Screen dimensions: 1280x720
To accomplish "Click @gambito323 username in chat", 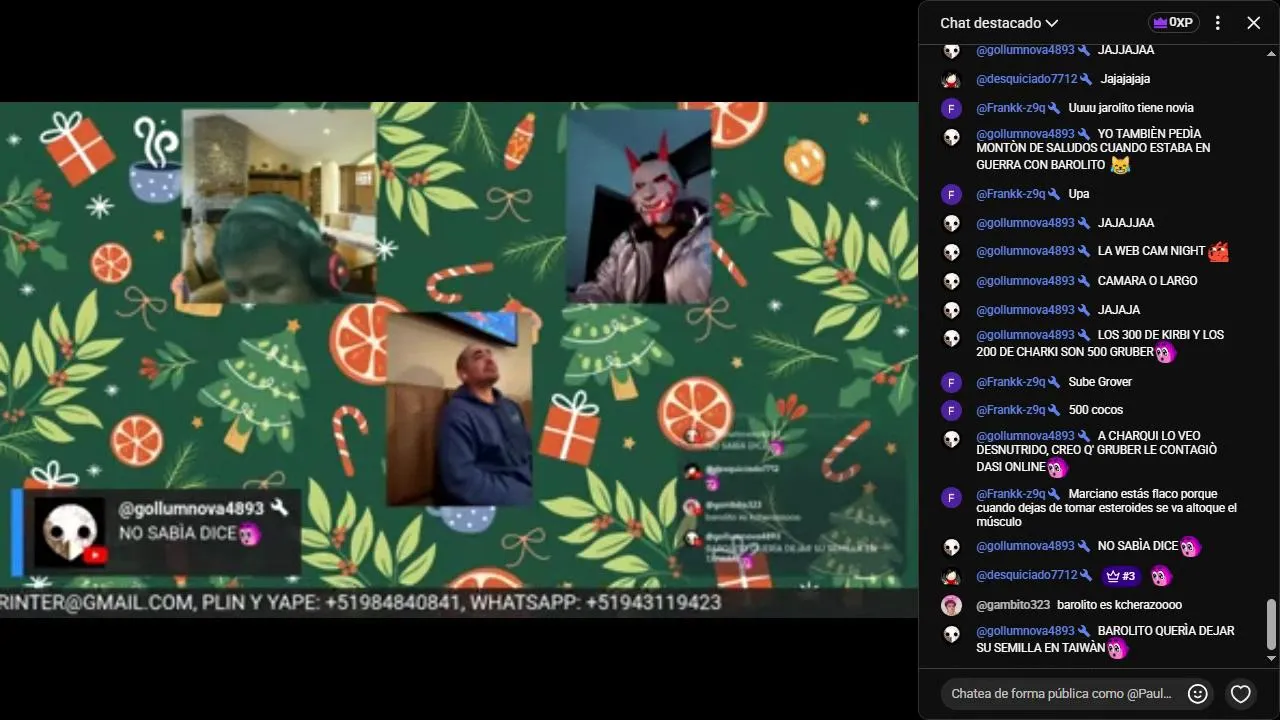I will point(1013,605).
